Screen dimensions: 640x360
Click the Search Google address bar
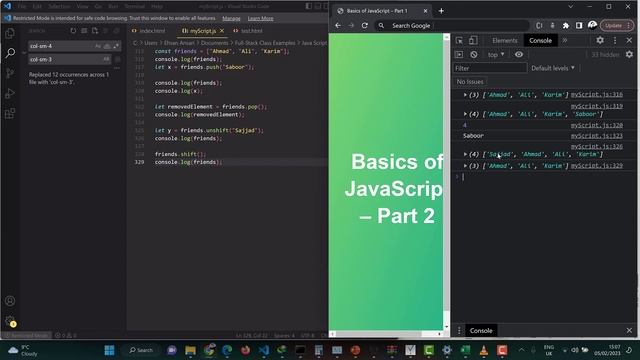[452, 25]
